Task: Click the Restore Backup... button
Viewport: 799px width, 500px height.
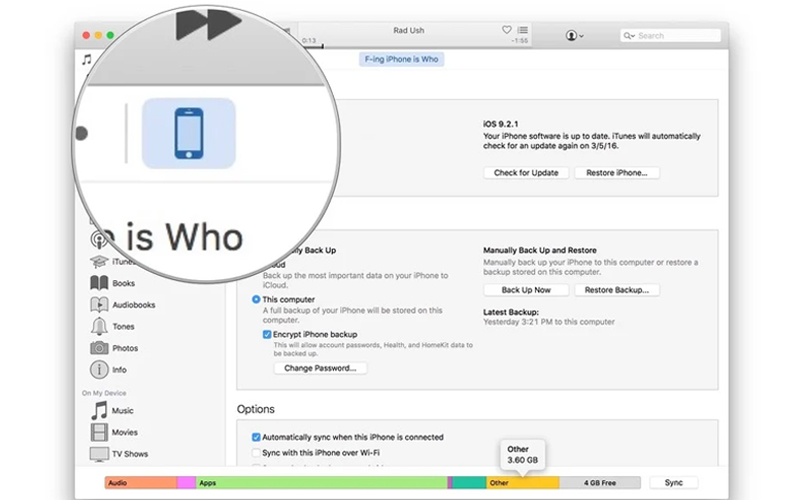Action: [617, 290]
